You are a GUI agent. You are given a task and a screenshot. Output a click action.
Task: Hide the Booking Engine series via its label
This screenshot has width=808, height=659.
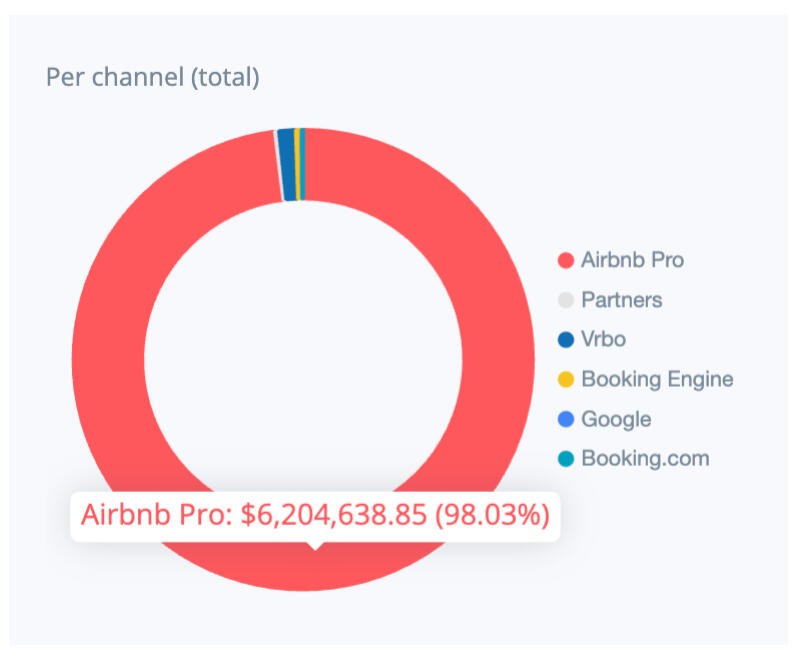pyautogui.click(x=657, y=380)
